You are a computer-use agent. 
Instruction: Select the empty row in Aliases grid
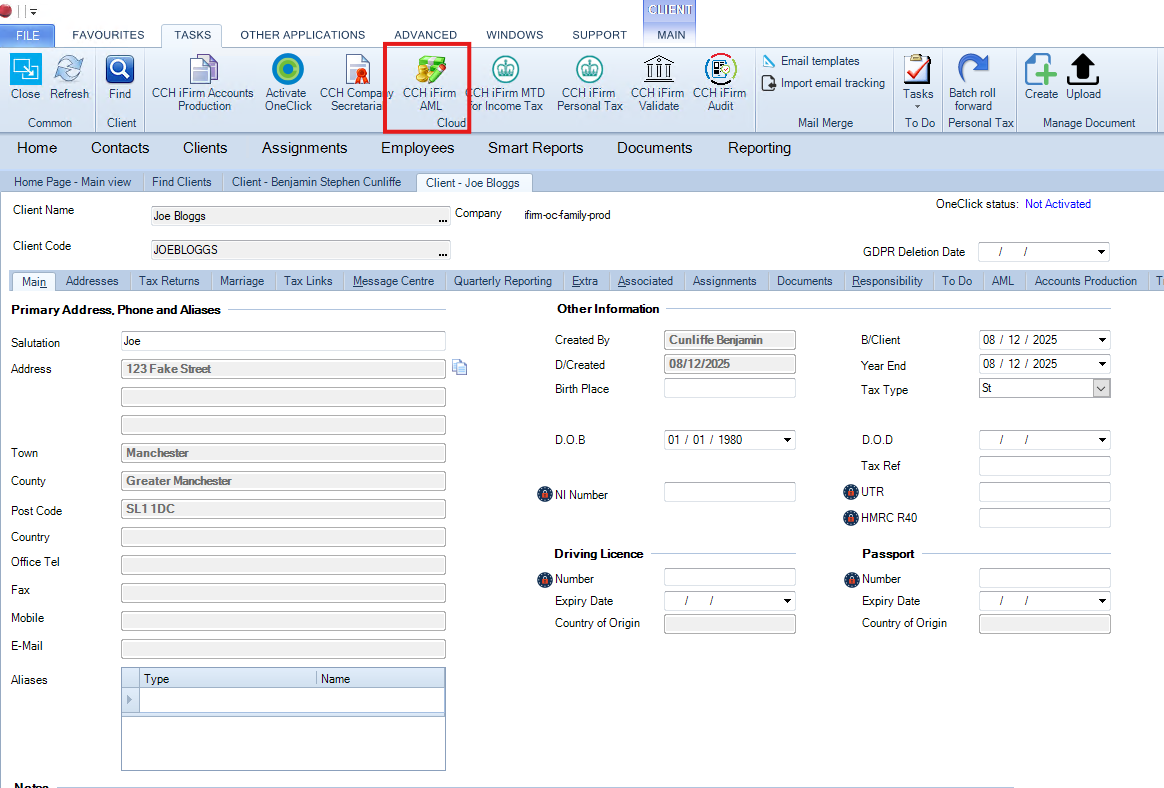pos(284,700)
